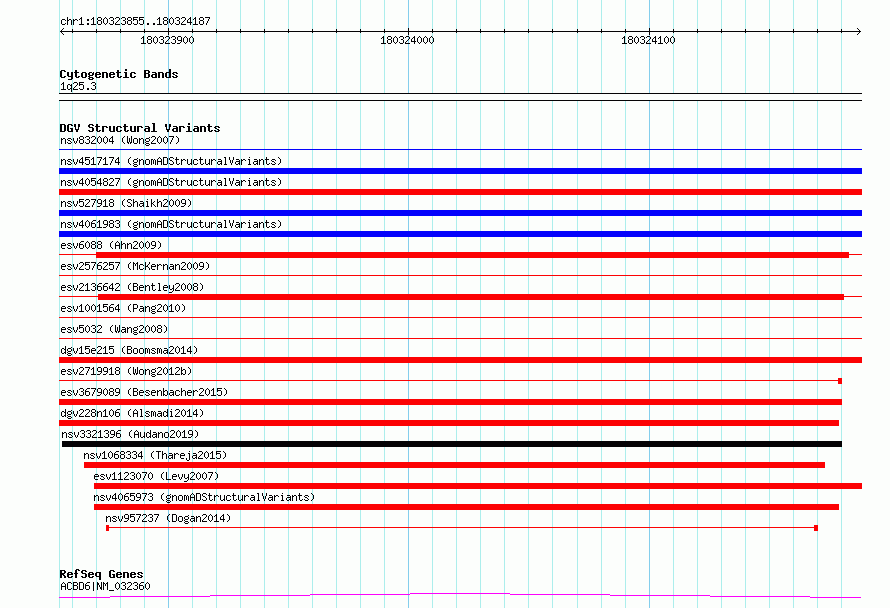890x608 pixels.
Task: Click the esv6088 (Ahn2009) label
Action: tap(111, 245)
